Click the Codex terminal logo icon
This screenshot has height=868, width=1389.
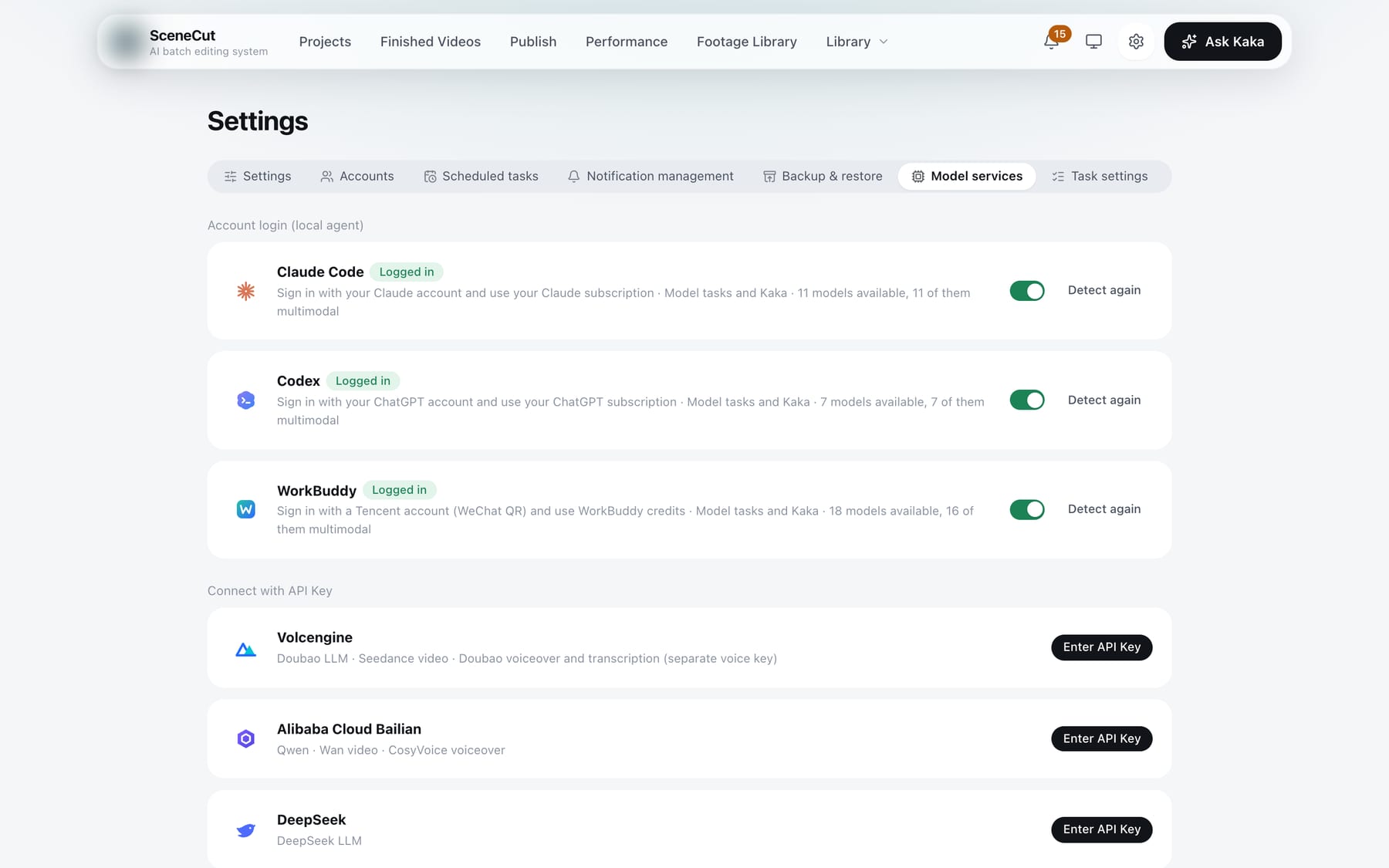click(245, 400)
